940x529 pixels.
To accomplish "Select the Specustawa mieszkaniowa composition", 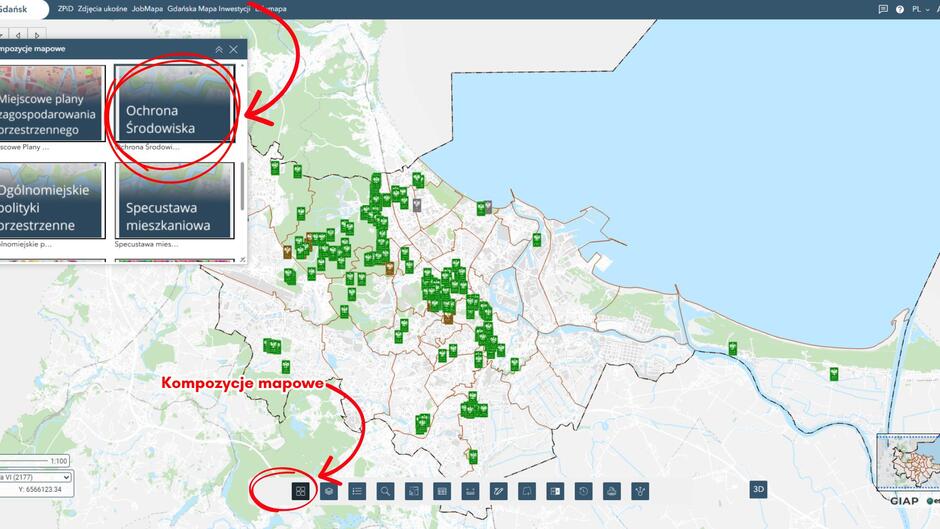I will (x=174, y=200).
